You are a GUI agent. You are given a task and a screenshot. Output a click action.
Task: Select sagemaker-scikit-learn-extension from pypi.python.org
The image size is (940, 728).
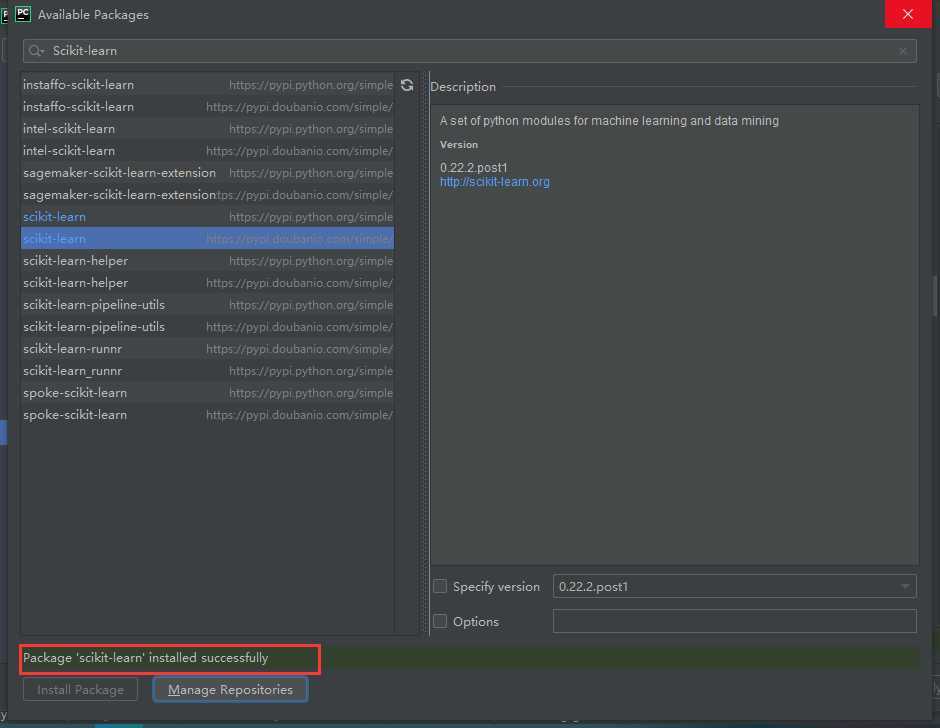coord(207,173)
